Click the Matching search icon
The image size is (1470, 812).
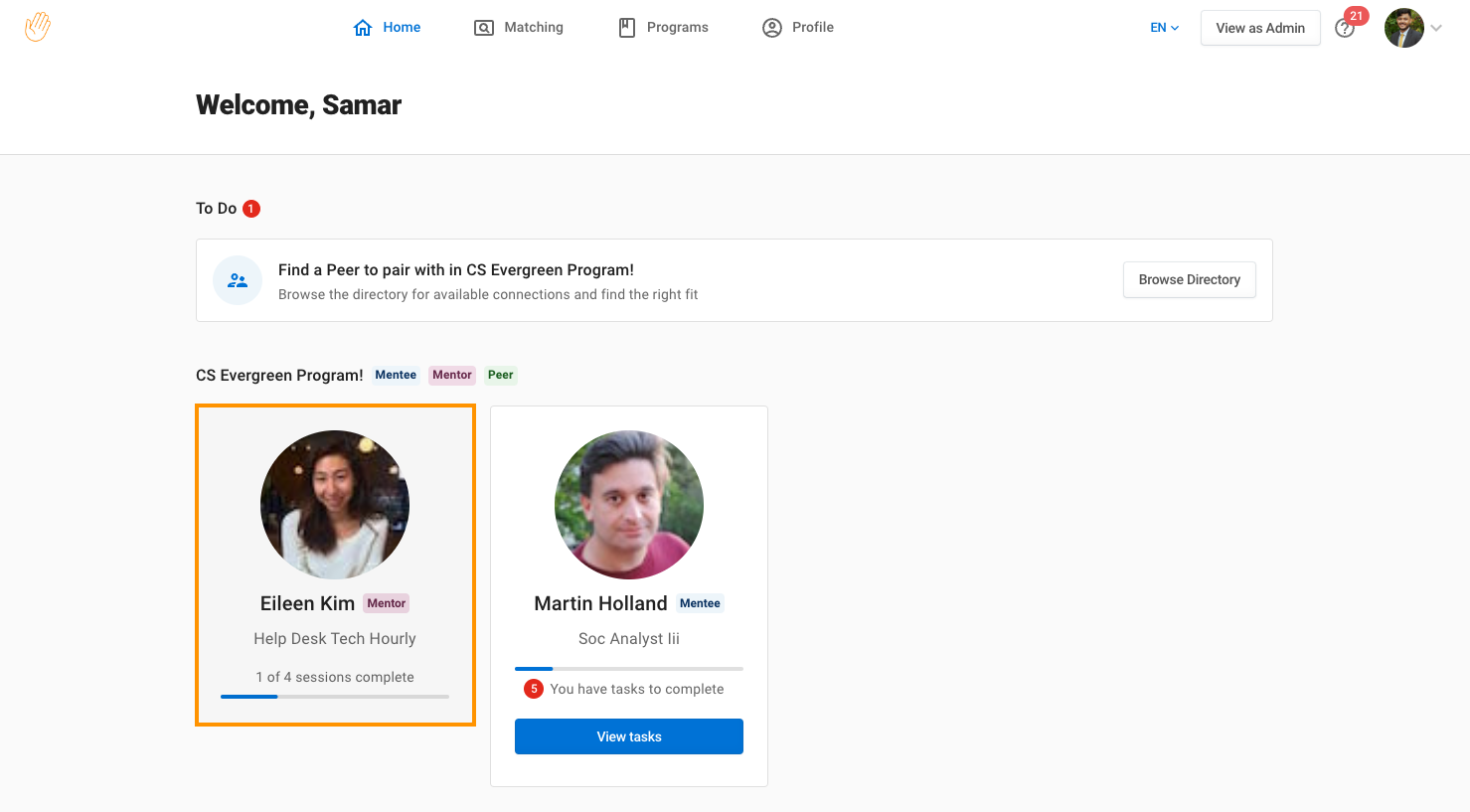[x=484, y=28]
